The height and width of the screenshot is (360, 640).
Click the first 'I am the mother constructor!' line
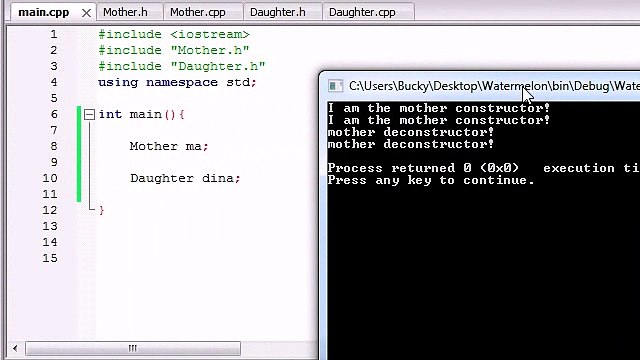pos(439,108)
